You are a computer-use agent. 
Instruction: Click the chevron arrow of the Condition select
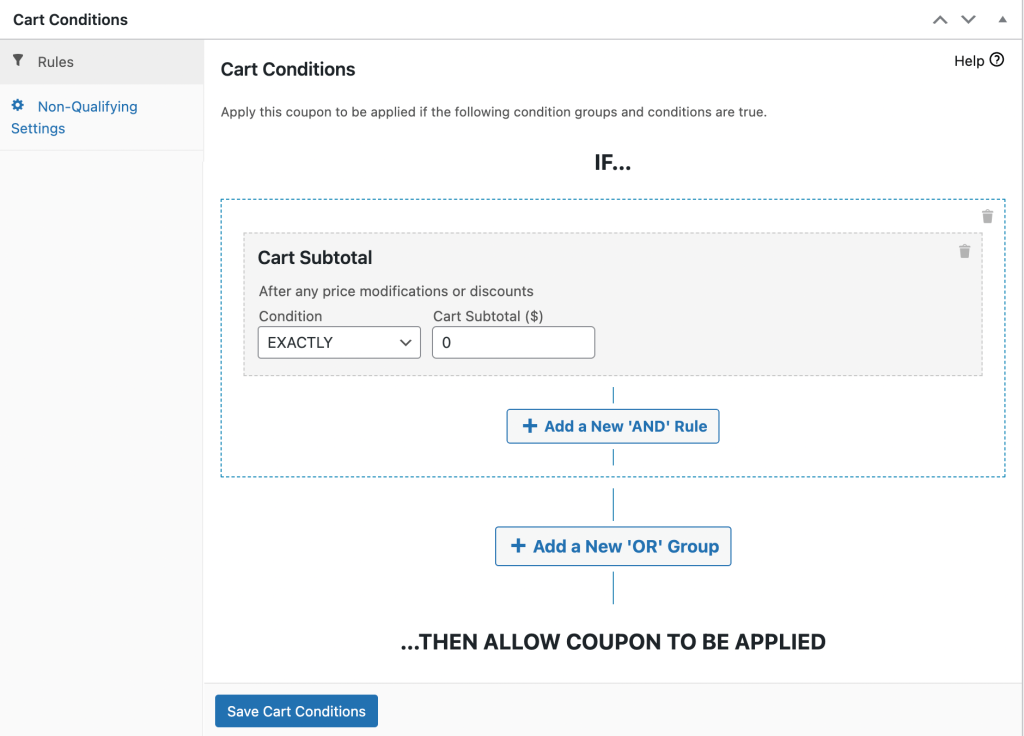tap(406, 342)
